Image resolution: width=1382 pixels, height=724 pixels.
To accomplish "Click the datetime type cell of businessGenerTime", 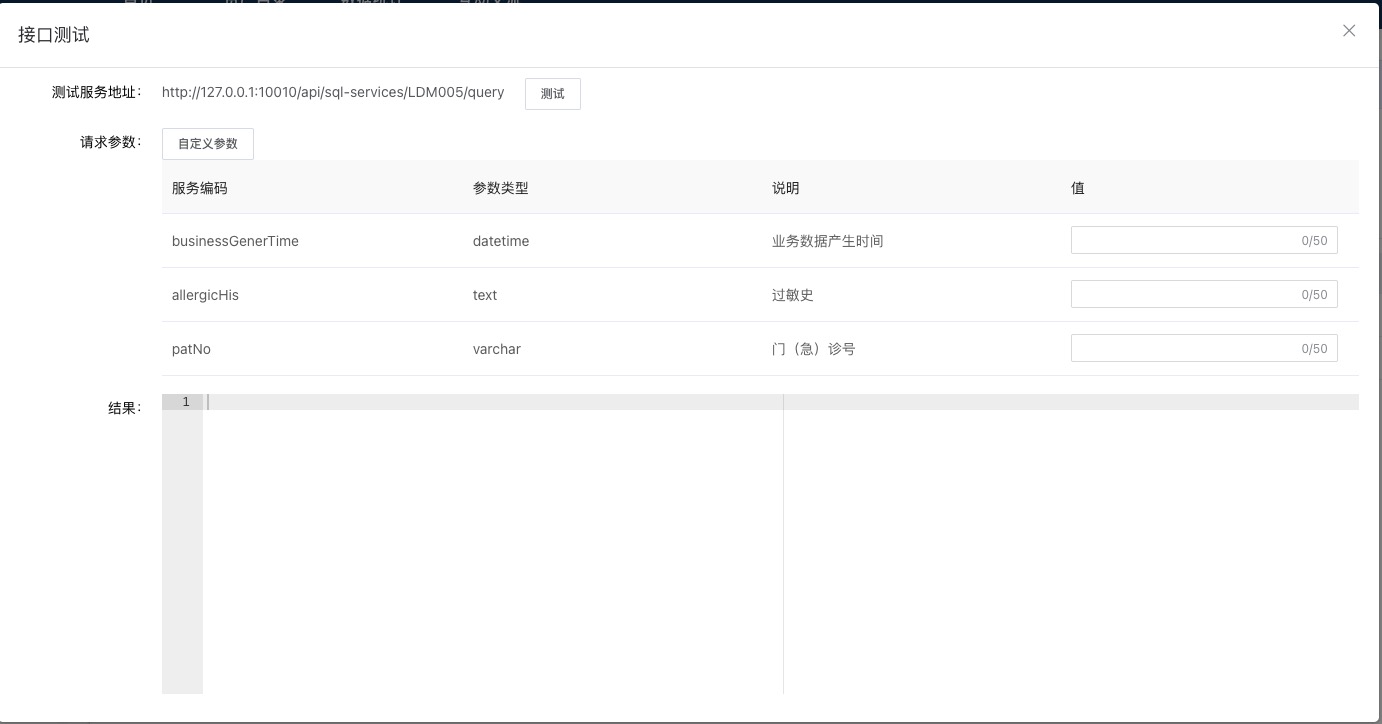I will (x=501, y=240).
